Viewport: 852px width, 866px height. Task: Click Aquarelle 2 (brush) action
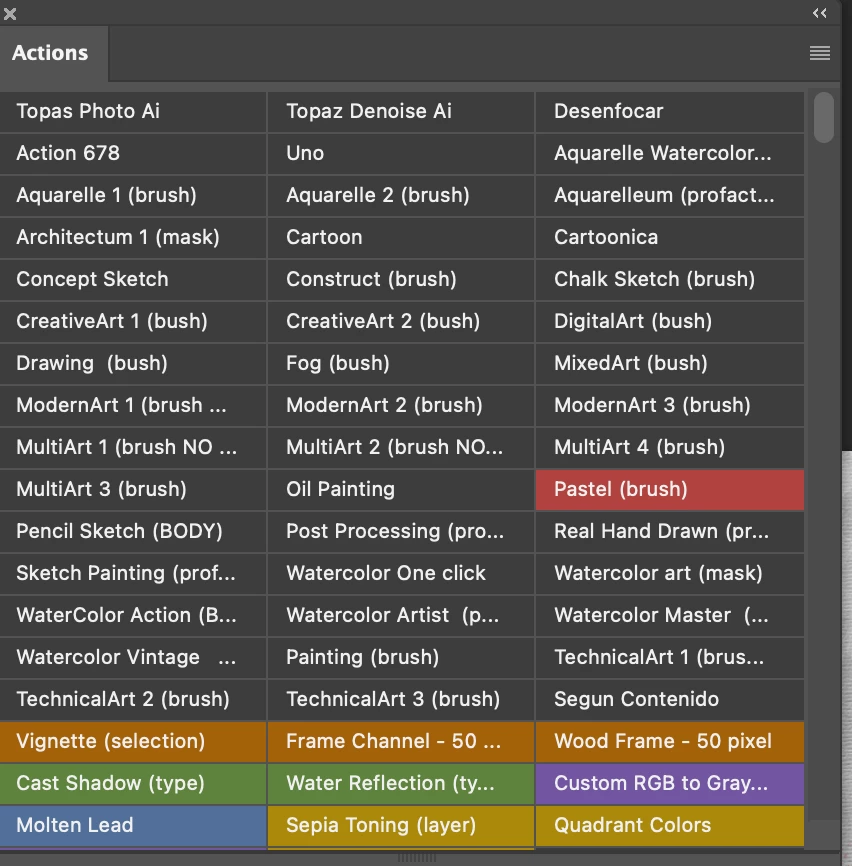(401, 196)
